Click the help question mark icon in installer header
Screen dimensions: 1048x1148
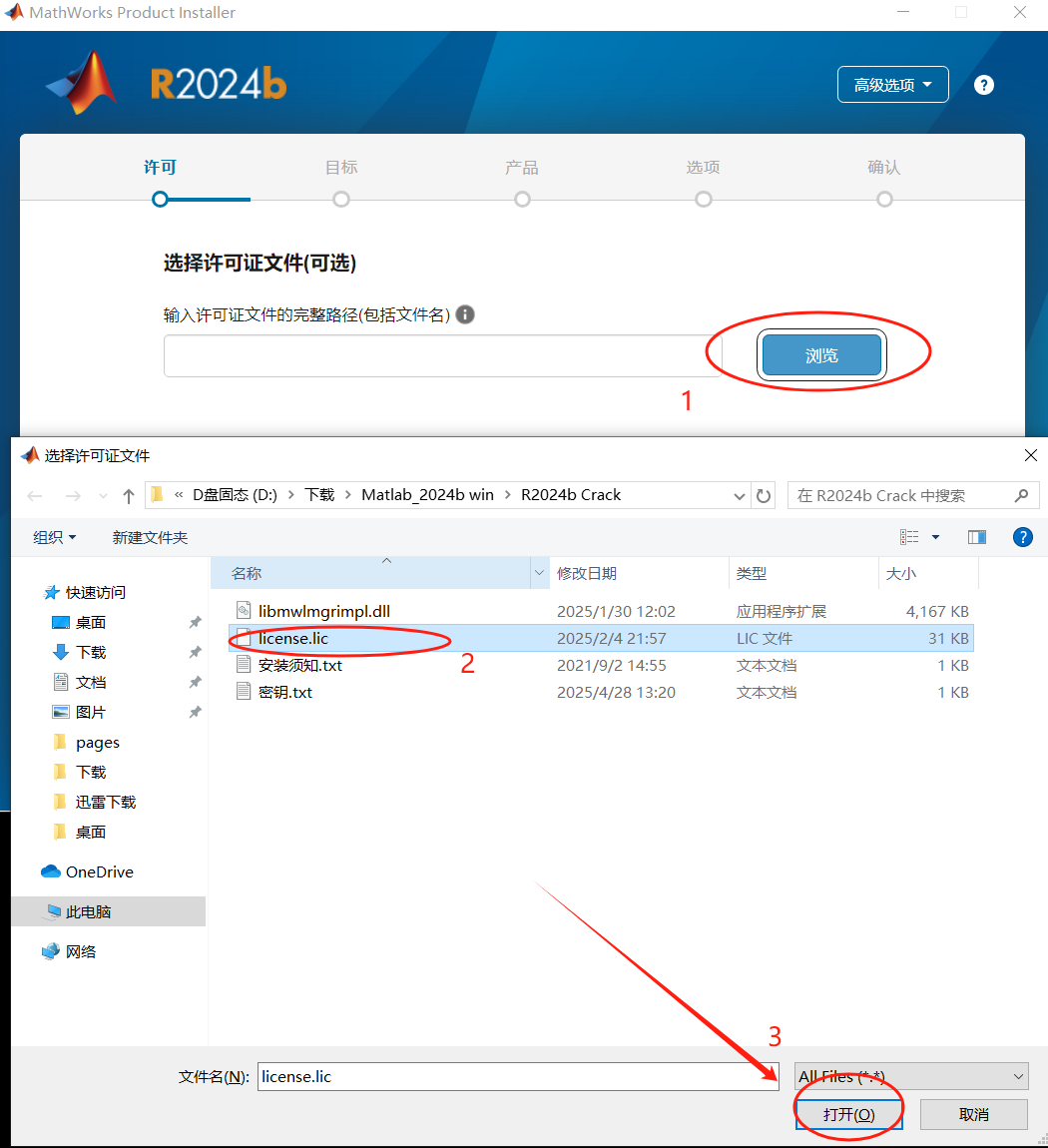(x=983, y=85)
